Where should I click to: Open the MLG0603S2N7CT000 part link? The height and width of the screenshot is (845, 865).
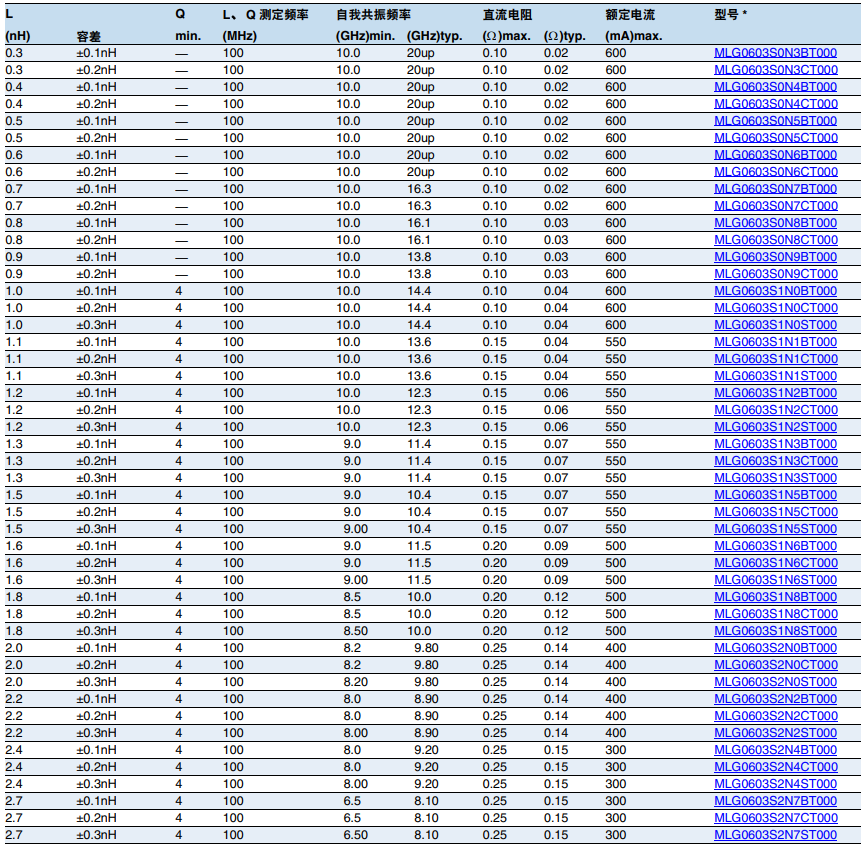click(x=776, y=819)
